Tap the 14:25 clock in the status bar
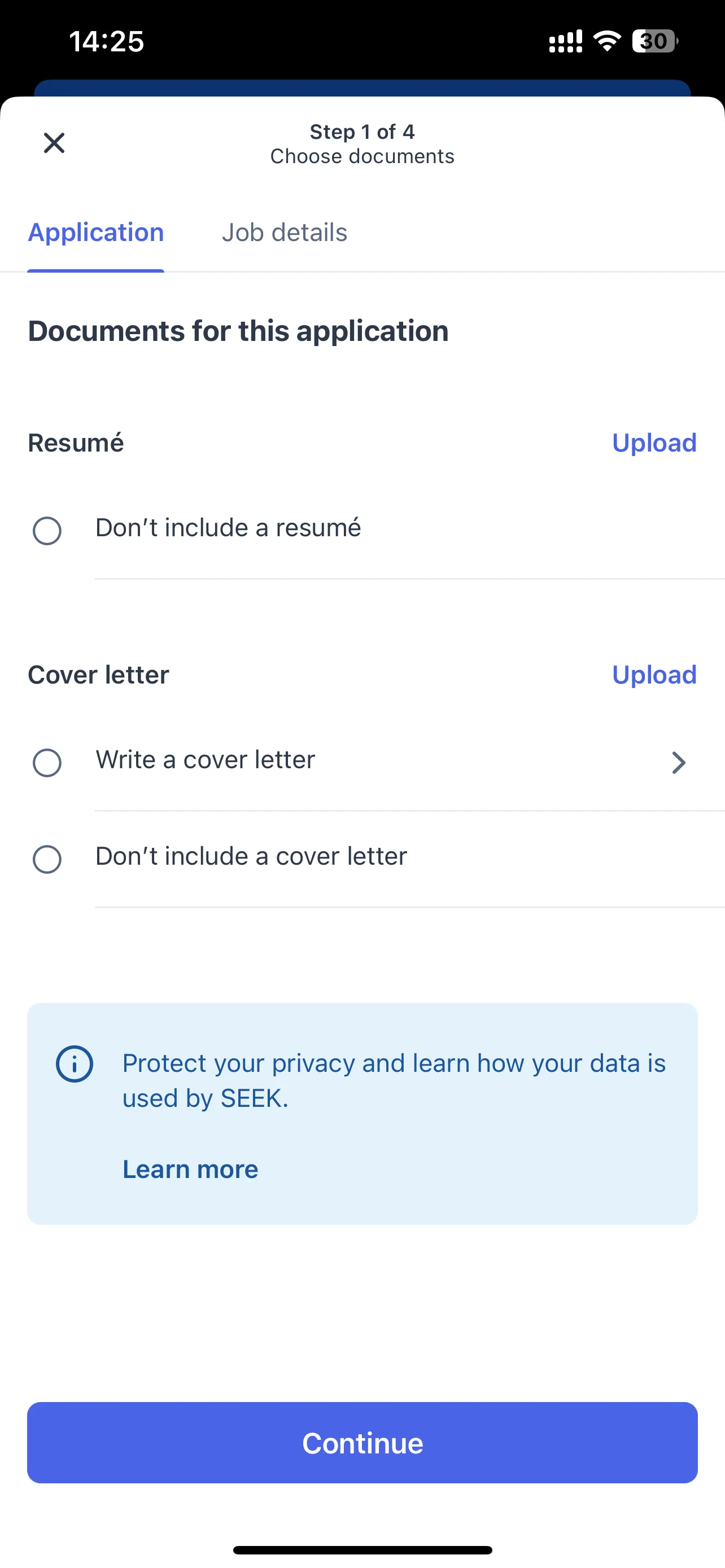725x1568 pixels. tap(107, 42)
